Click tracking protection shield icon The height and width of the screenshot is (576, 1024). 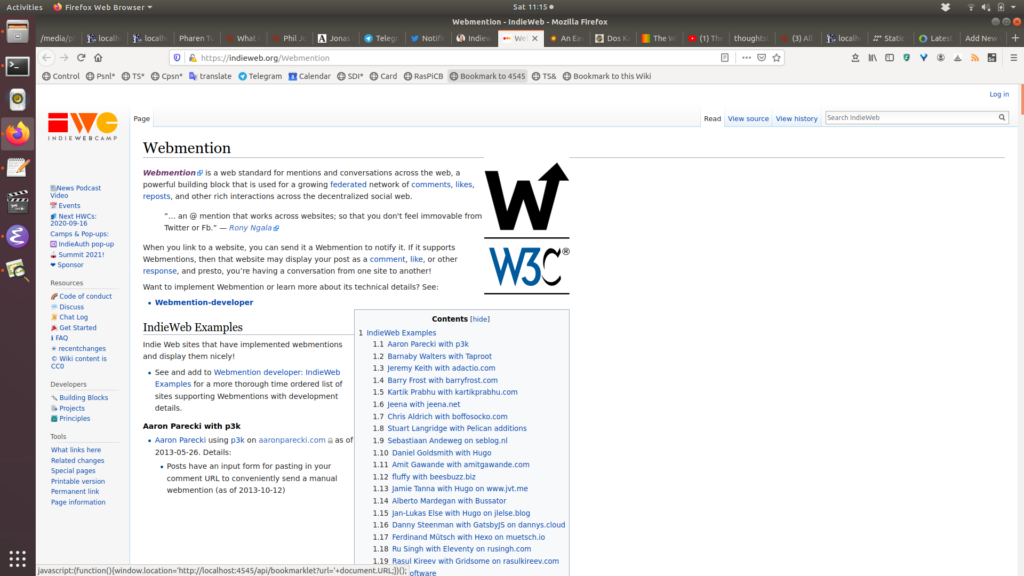(x=177, y=57)
